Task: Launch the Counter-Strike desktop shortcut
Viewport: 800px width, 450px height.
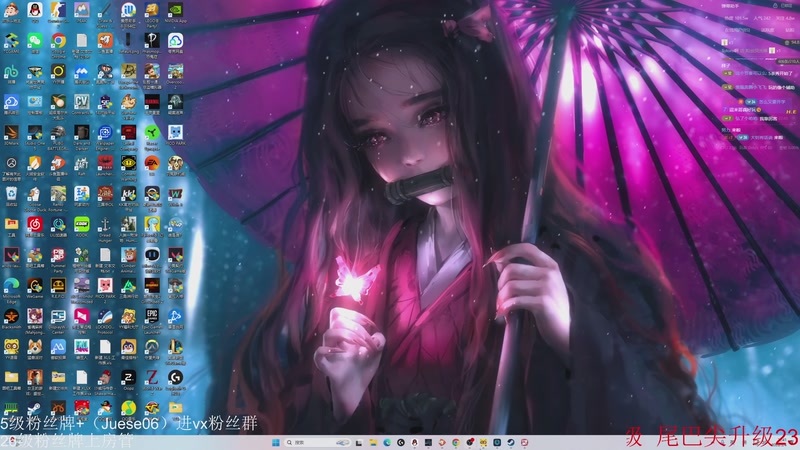Action: click(x=58, y=10)
